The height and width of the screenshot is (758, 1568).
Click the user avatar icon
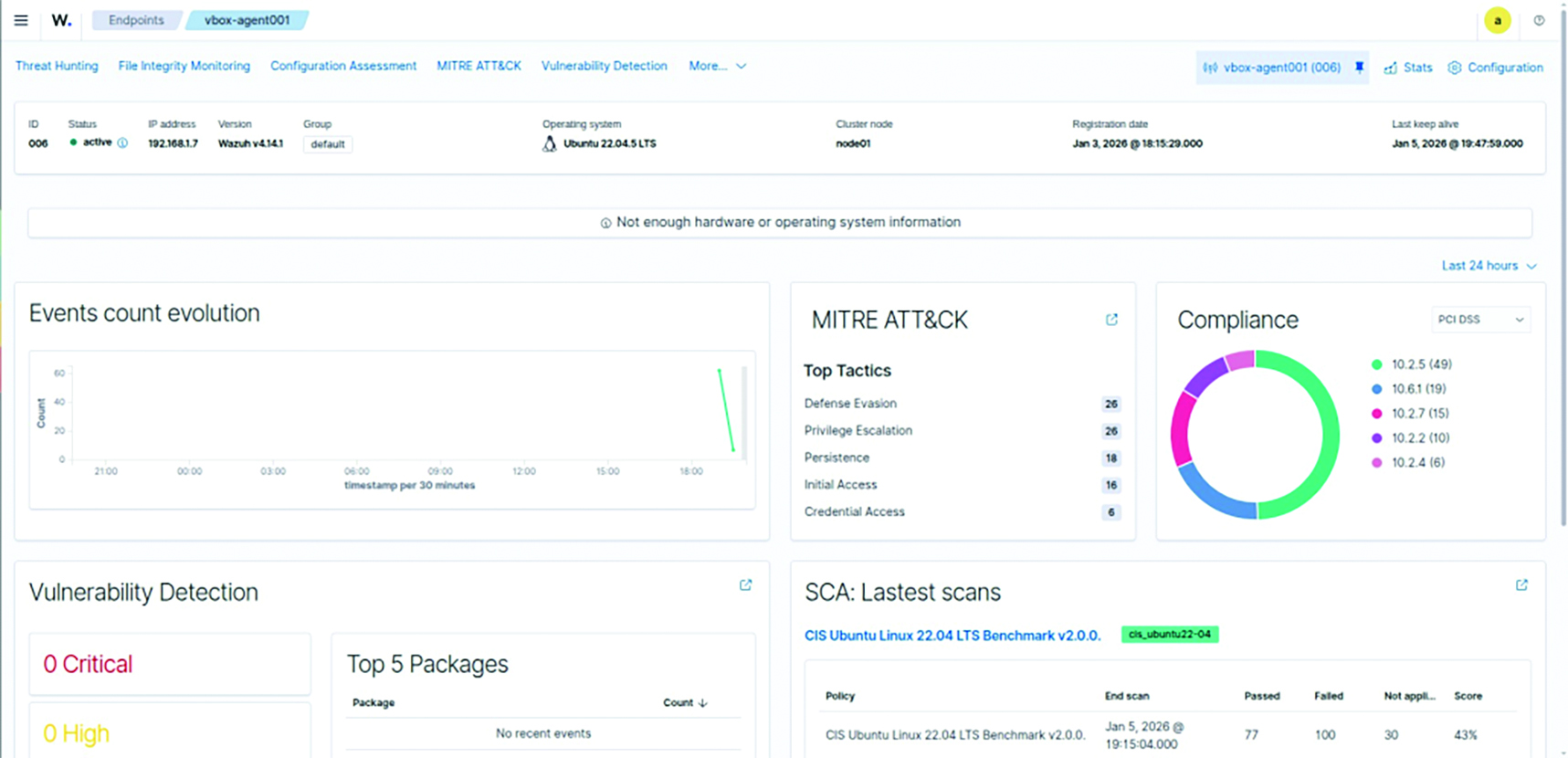pyautogui.click(x=1497, y=20)
